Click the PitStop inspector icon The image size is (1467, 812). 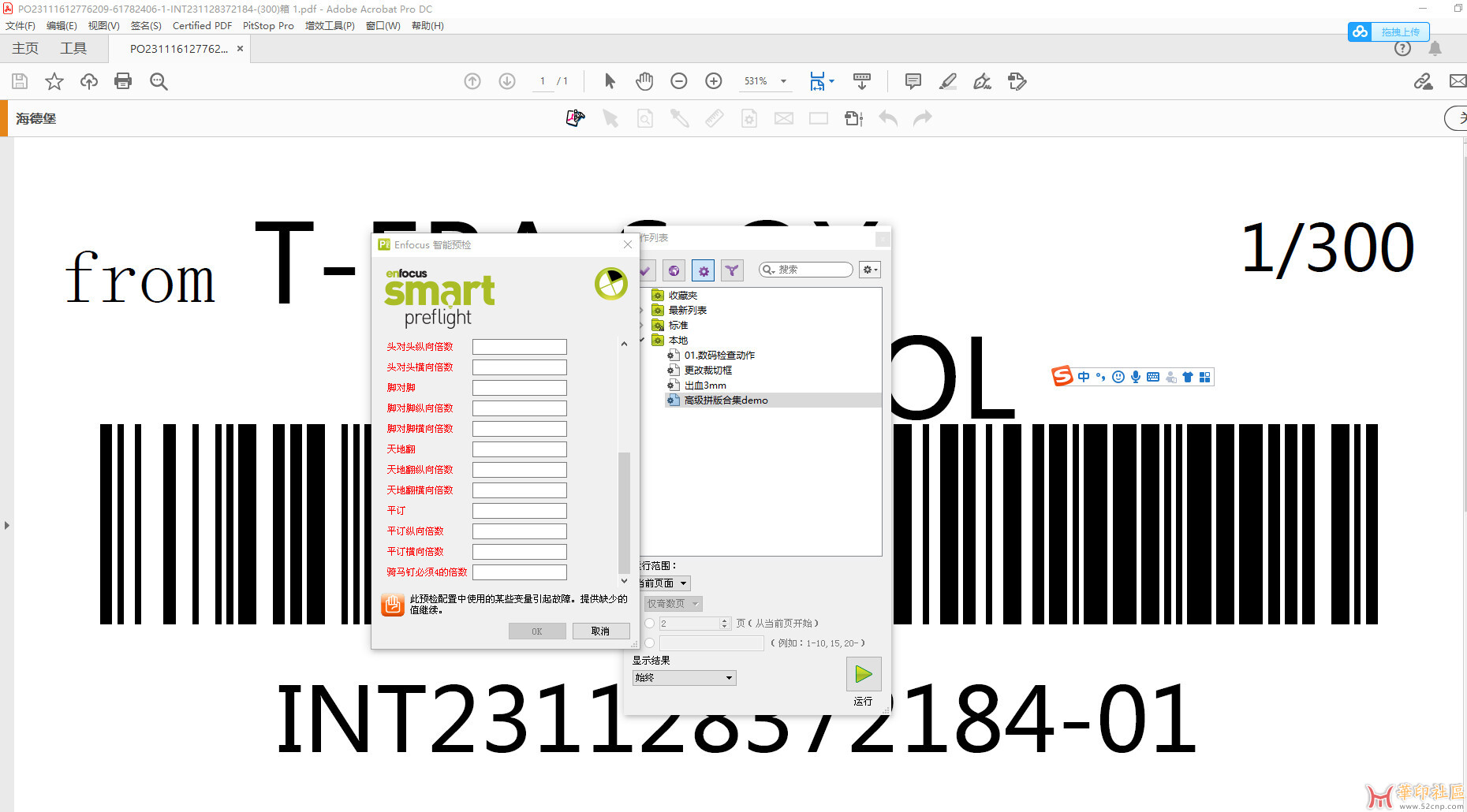click(576, 118)
